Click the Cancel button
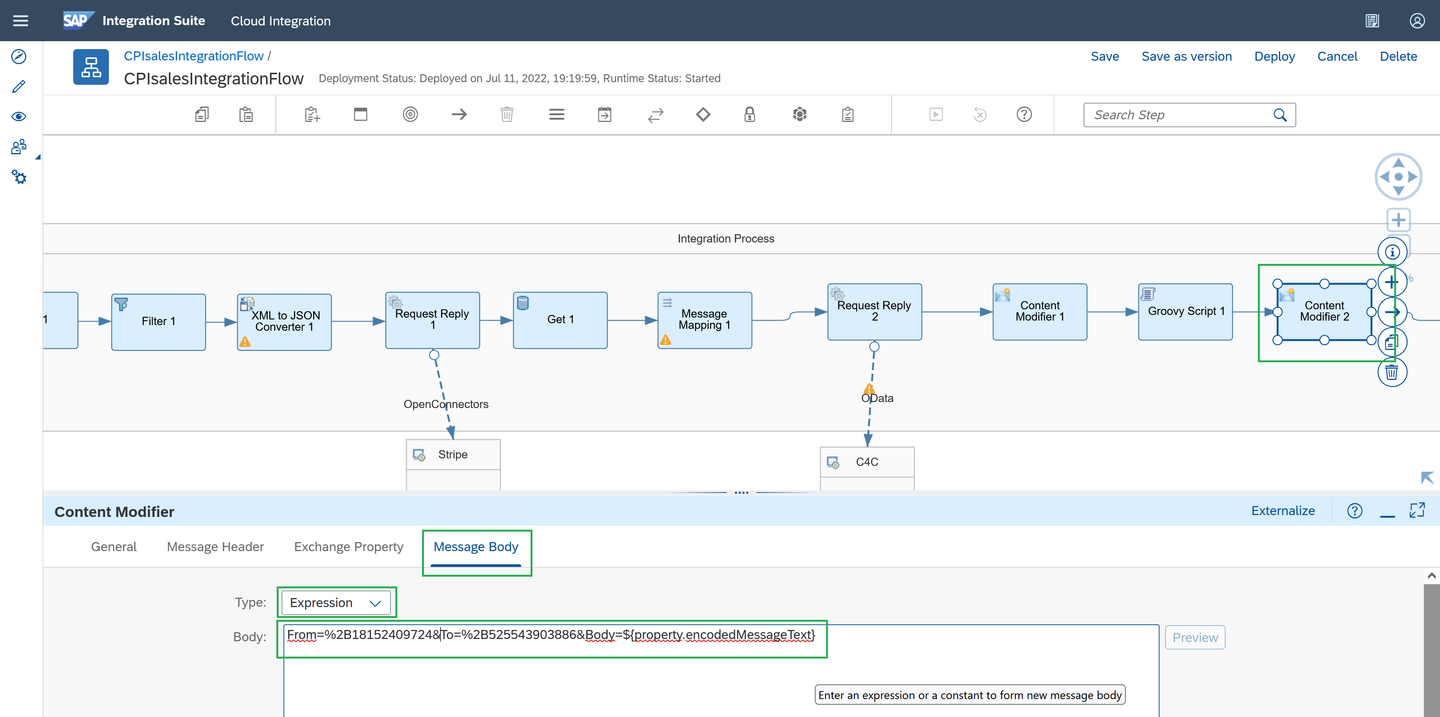The width and height of the screenshot is (1440, 717). pos(1337,56)
